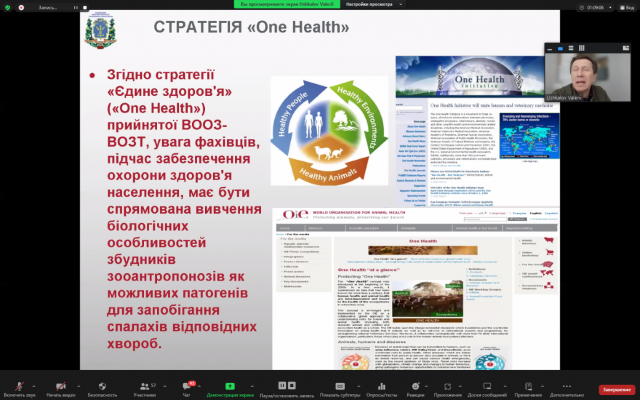Click meeting timer clock icon
Image resolution: width=640 pixels, height=400 pixels.
(582, 7)
